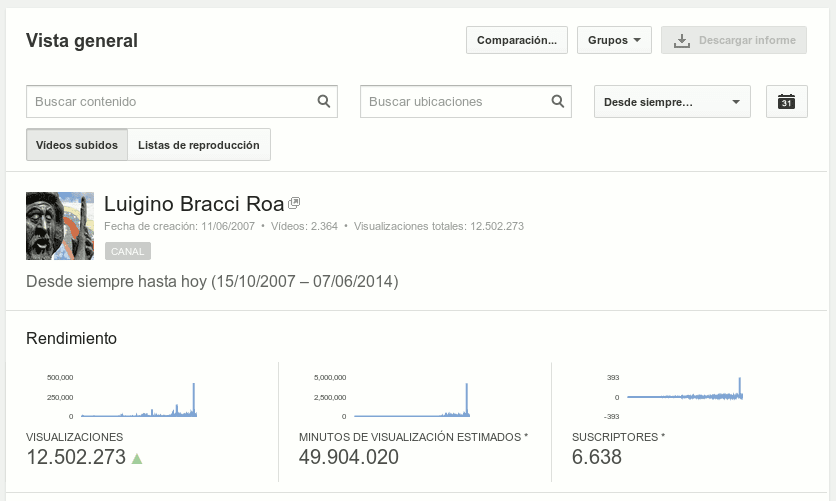The height and width of the screenshot is (501, 836).
Task: Click the VISUALIZACIONES label
Action: click(x=75, y=437)
